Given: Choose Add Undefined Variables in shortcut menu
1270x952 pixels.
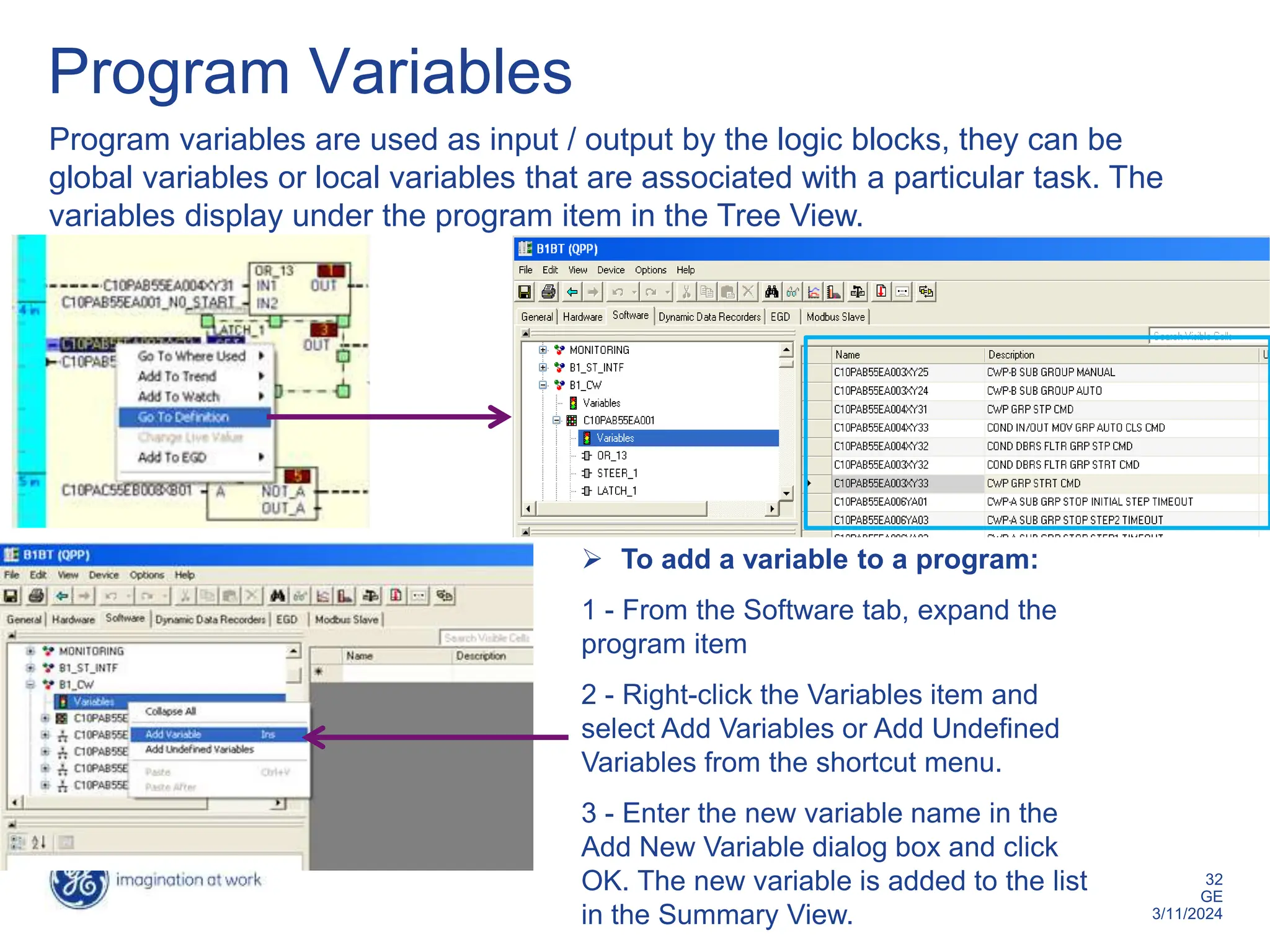Looking at the screenshot, I should click(200, 749).
